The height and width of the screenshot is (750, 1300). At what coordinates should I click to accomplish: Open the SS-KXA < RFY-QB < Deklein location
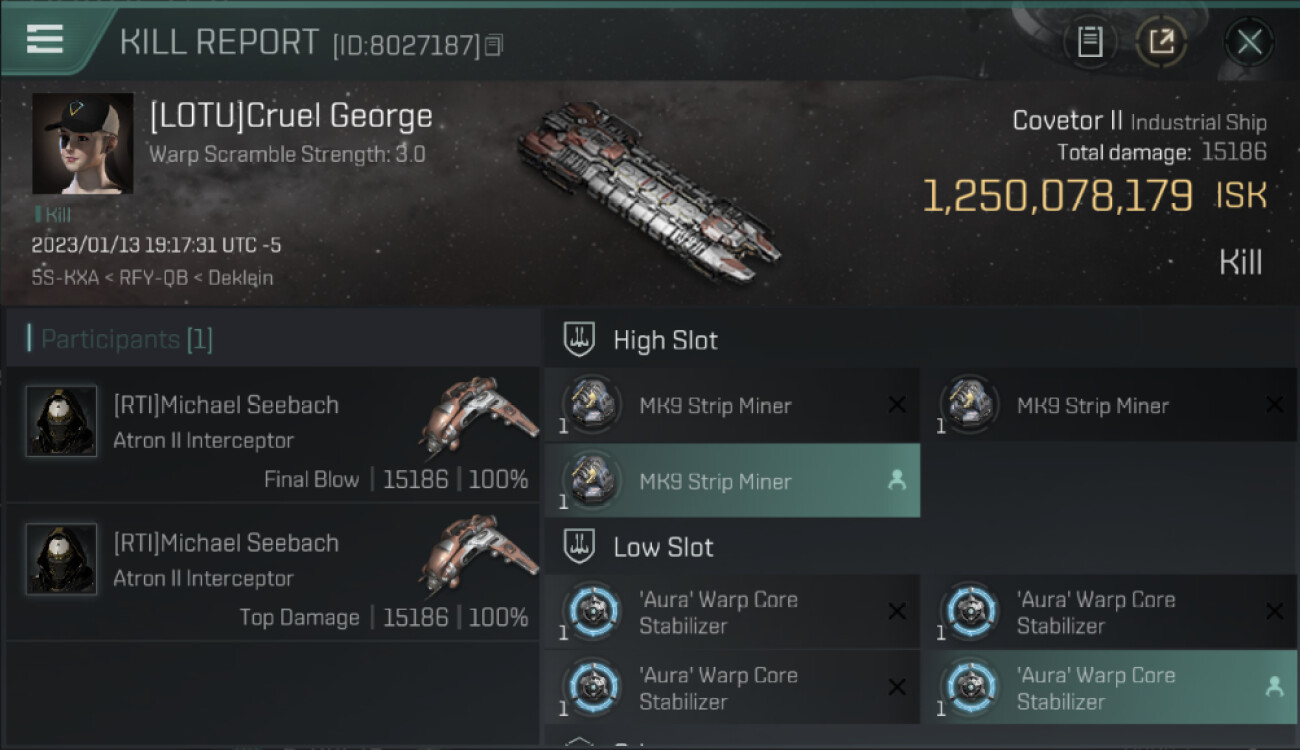click(152, 277)
